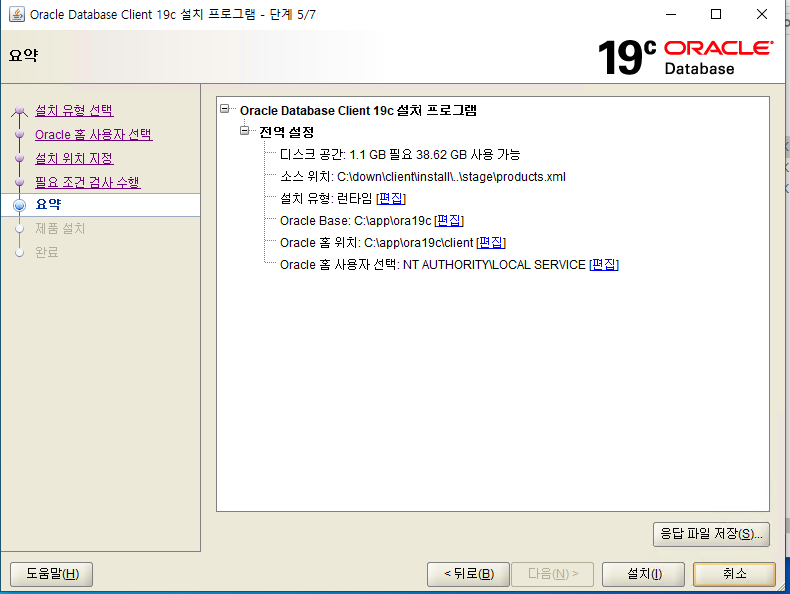Collapse the Oracle Database Client 19c tree root
790x594 pixels.
[225, 109]
